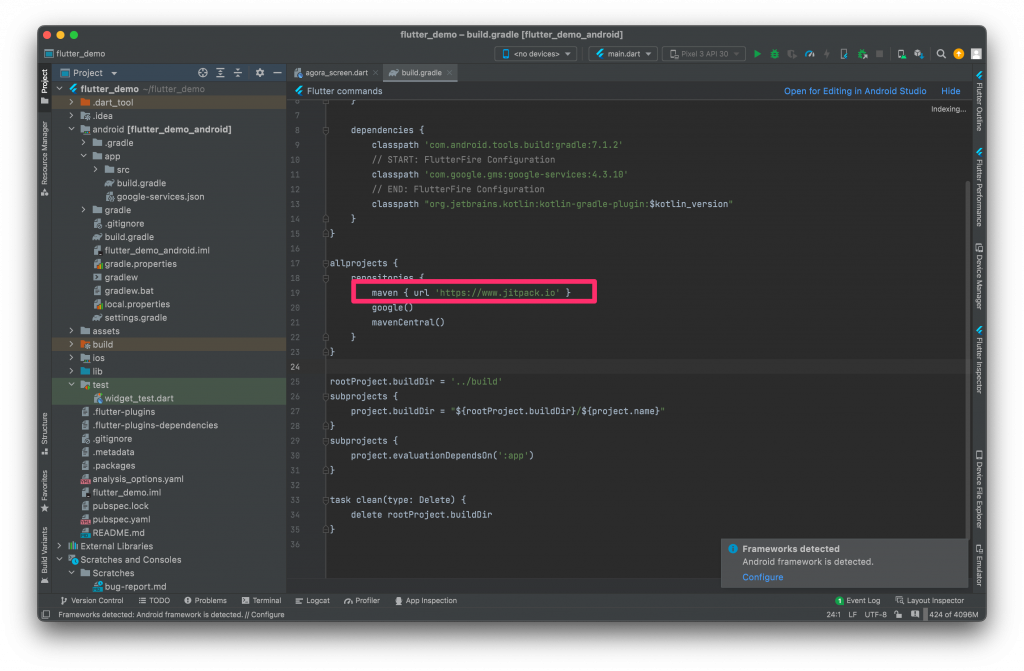This screenshot has width=1024, height=671.
Task: Open the TODO tool window
Action: point(154,600)
